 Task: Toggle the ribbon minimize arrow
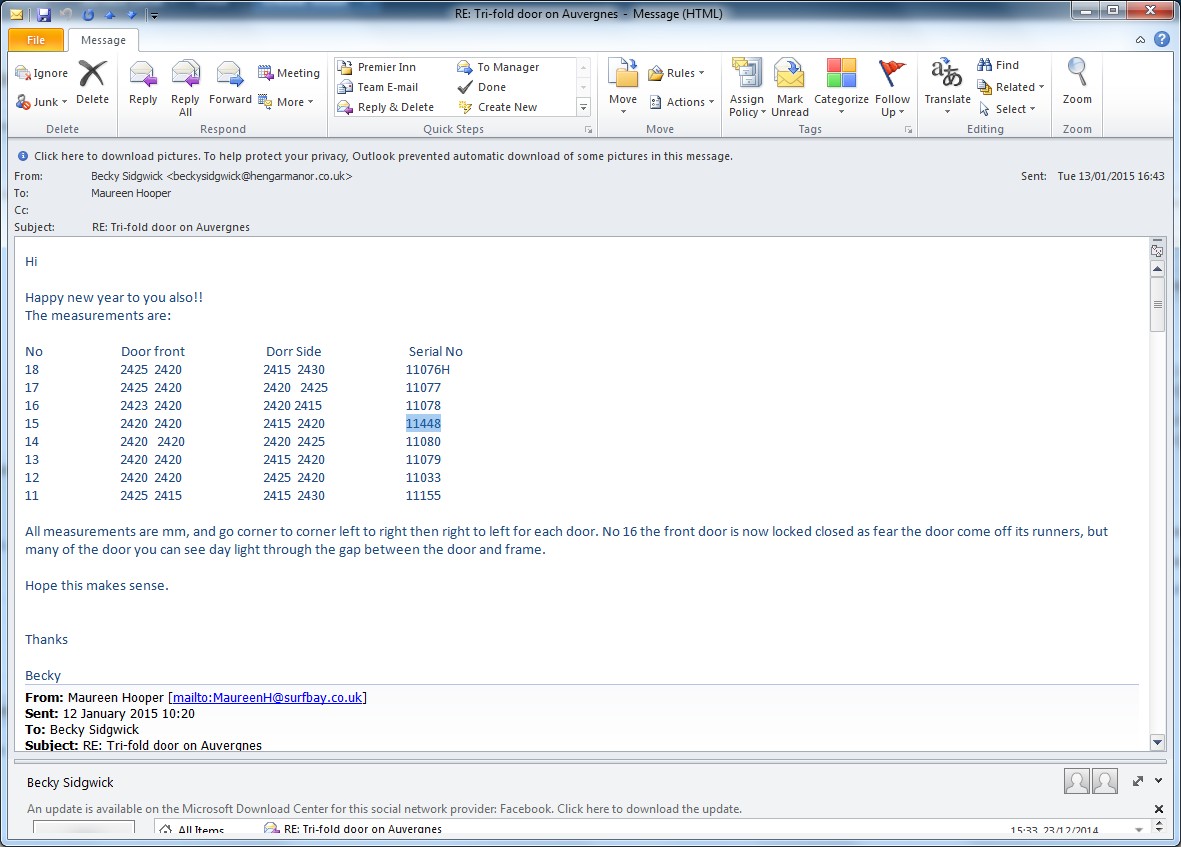tap(1141, 40)
